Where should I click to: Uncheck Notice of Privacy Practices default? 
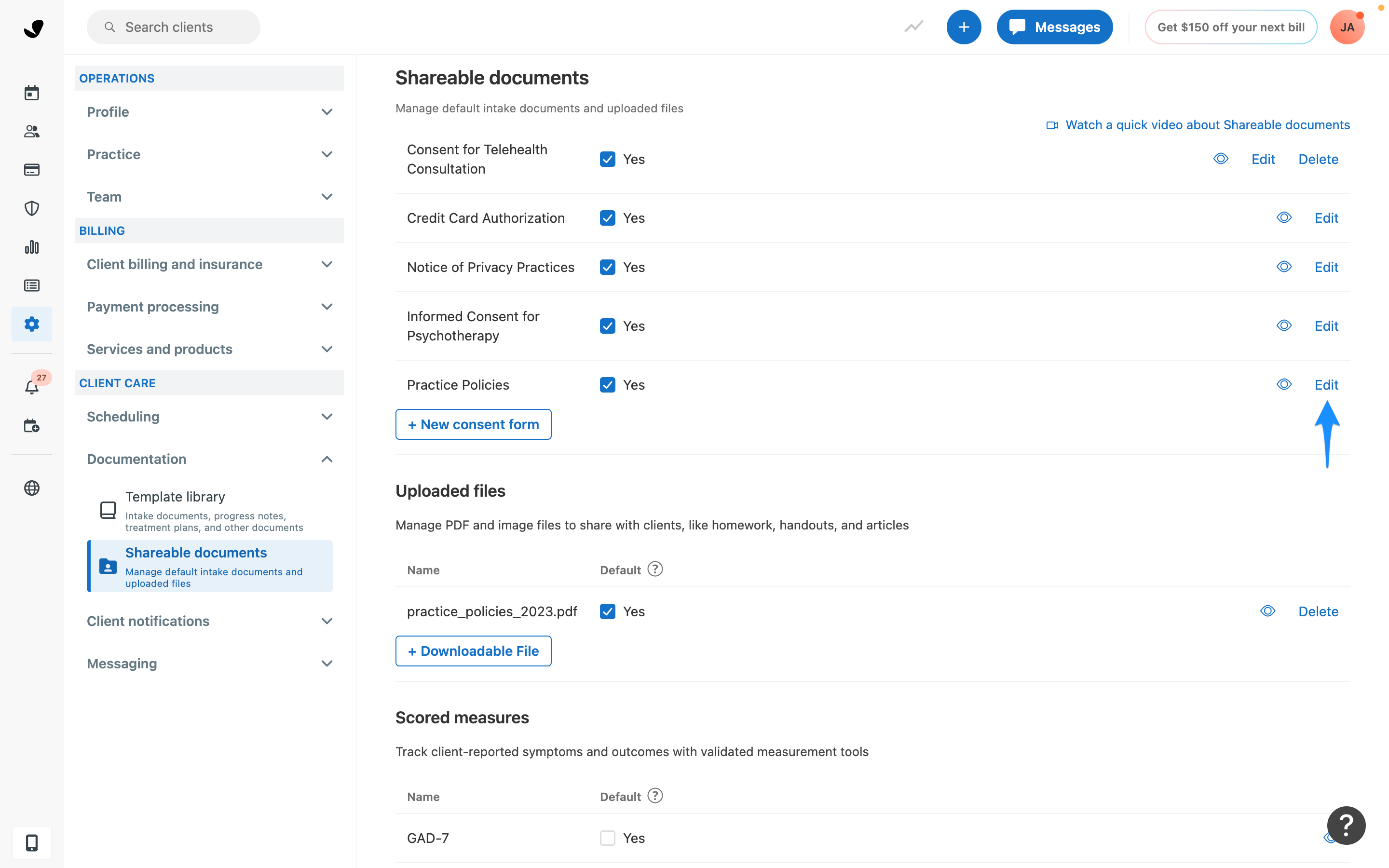[607, 267]
